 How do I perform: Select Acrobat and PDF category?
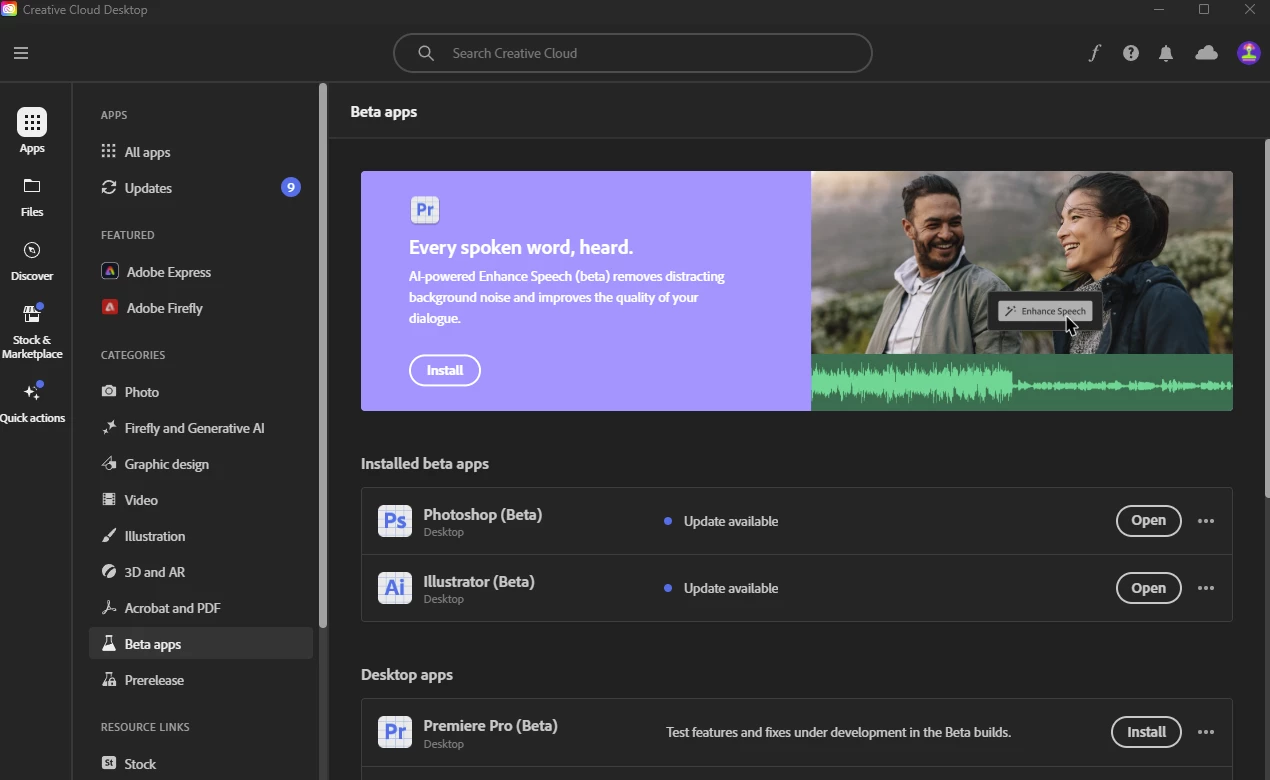coord(201,608)
